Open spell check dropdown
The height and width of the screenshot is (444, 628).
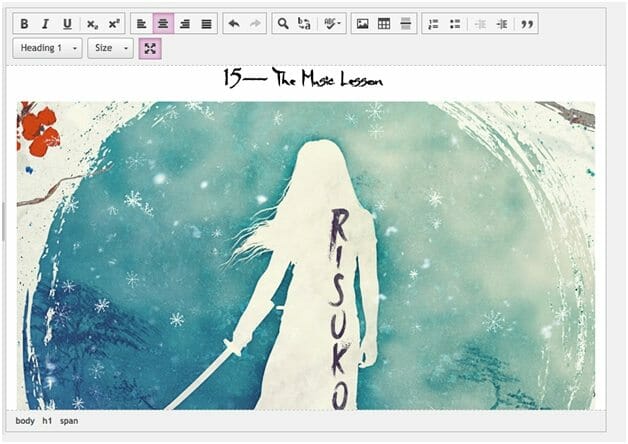click(332, 24)
